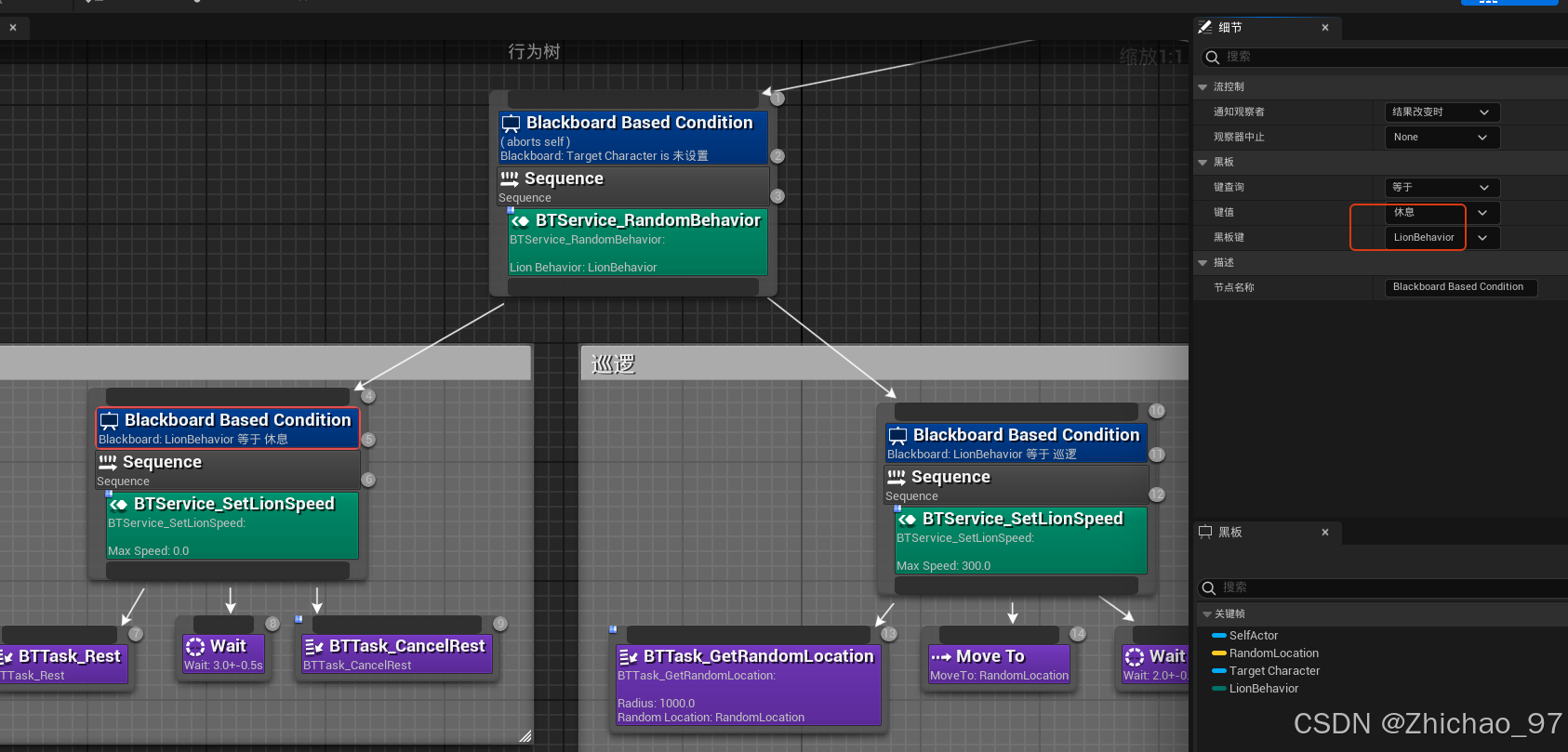The image size is (1568, 752).
Task: Select the Target Character blackboard key
Action: pos(1274,671)
